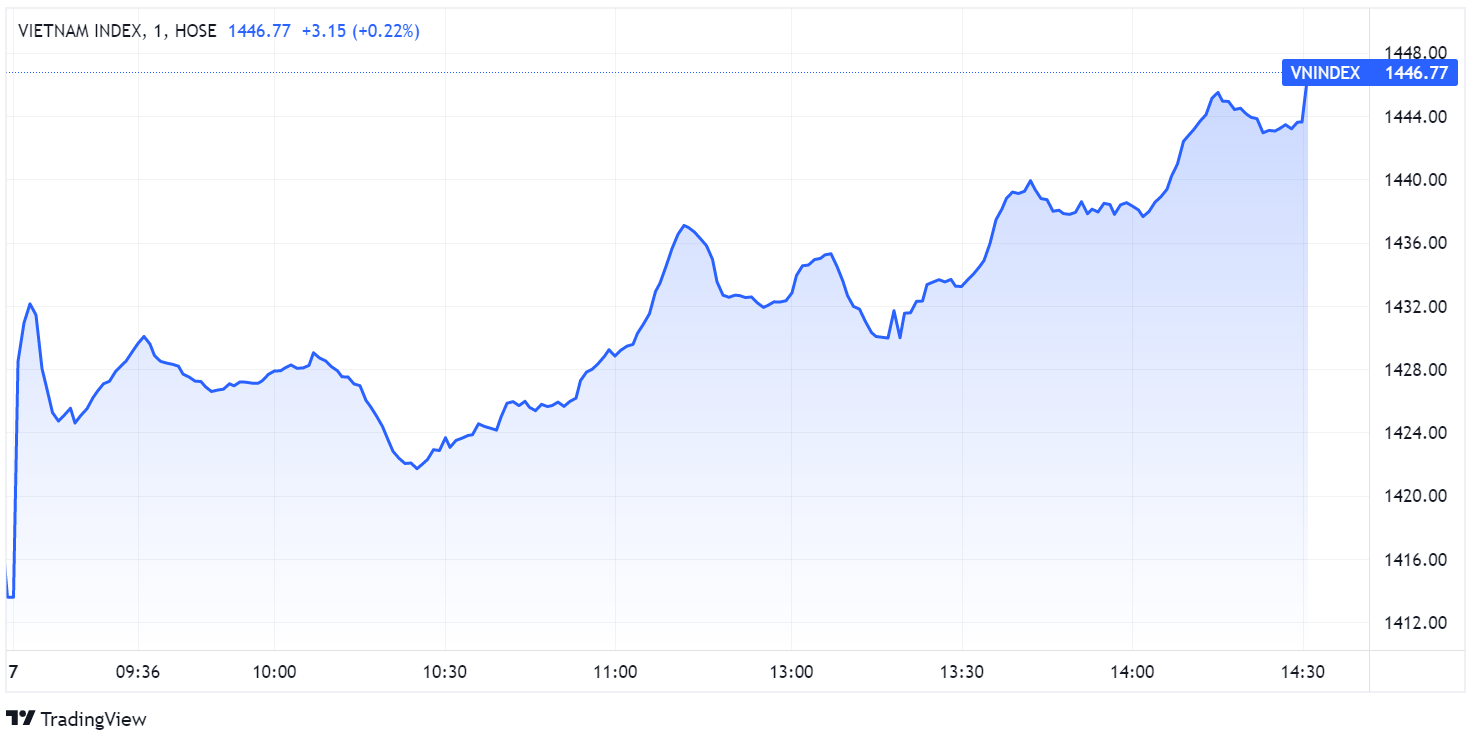The width and height of the screenshot is (1480, 745).
Task: Click the +3.15 (+0.22%) change value
Action: pos(361,31)
